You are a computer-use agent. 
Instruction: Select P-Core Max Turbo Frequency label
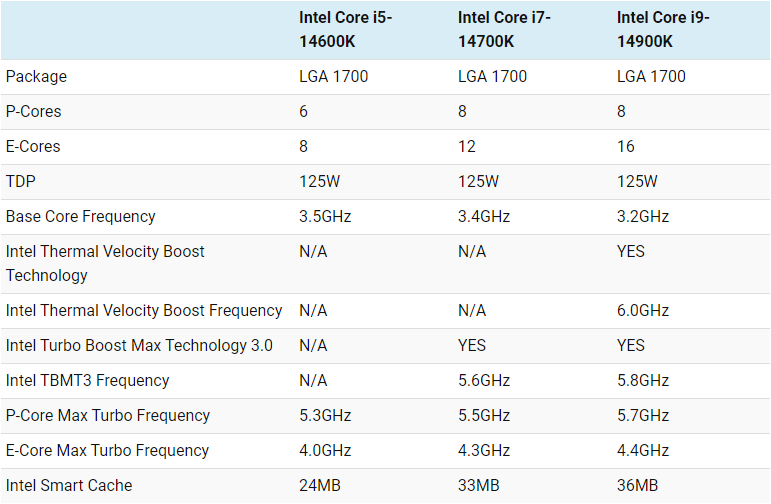pyautogui.click(x=108, y=415)
